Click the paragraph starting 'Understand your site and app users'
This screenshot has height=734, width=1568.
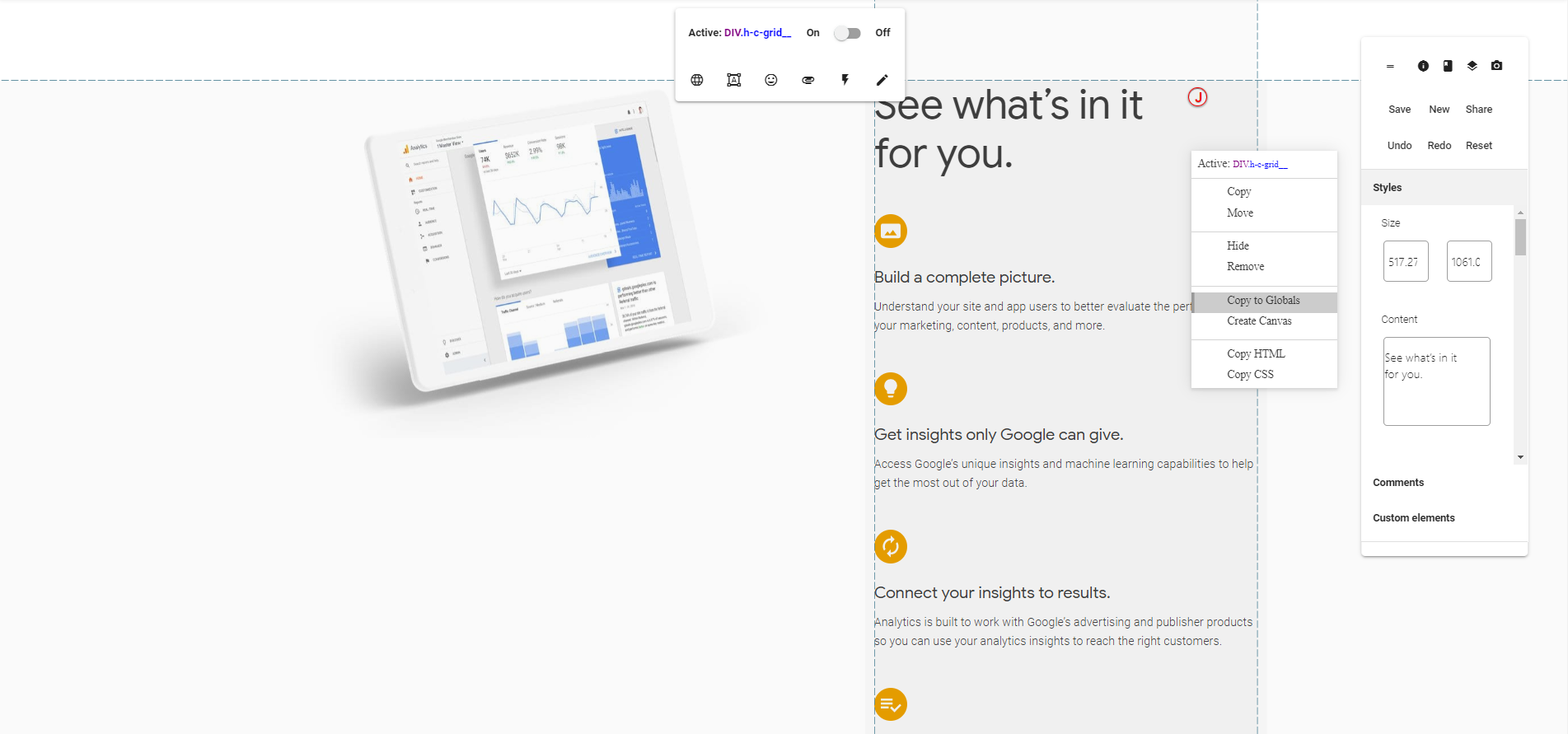pyautogui.click(x=1032, y=316)
